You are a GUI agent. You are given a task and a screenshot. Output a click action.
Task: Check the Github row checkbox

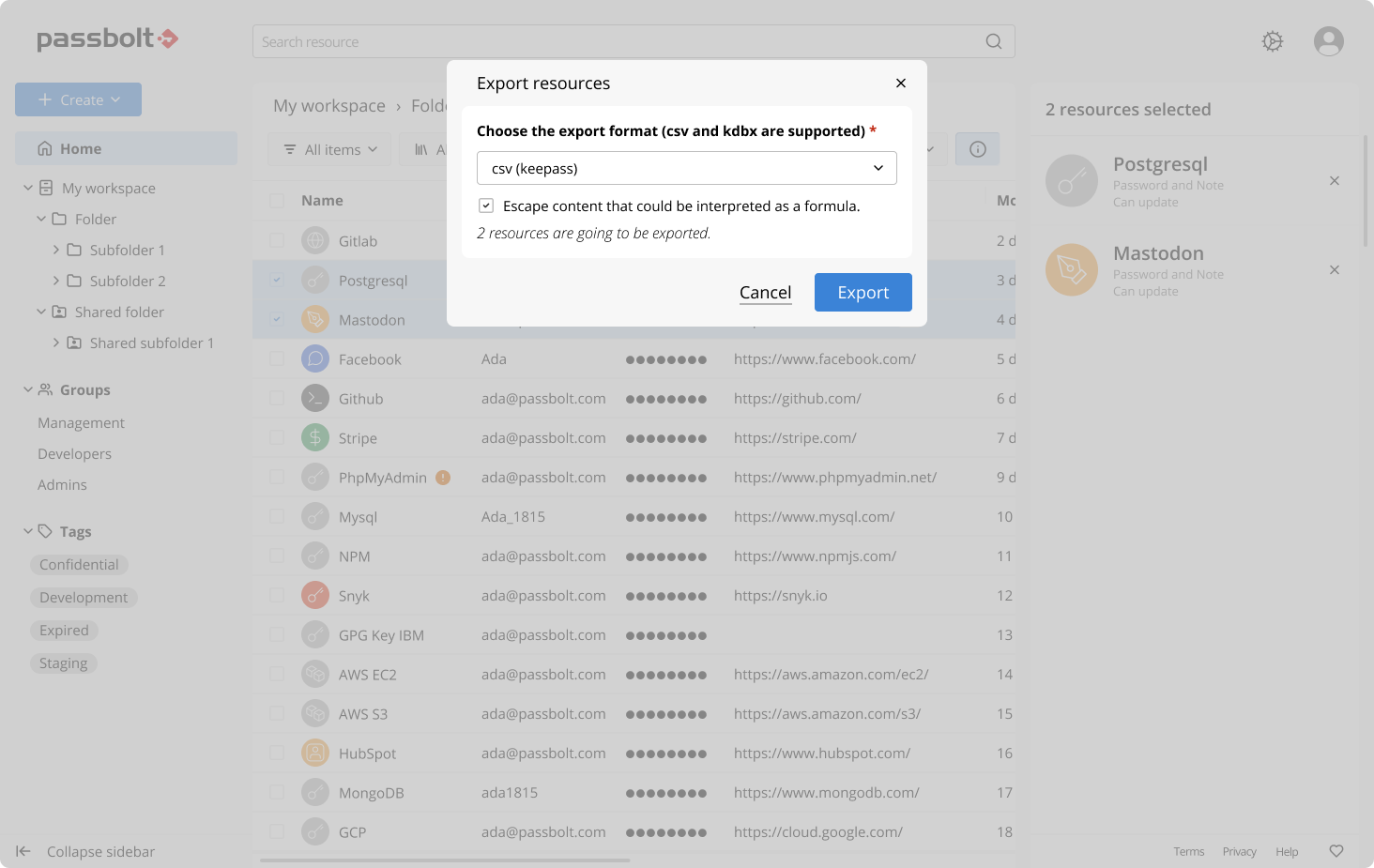[x=277, y=399]
